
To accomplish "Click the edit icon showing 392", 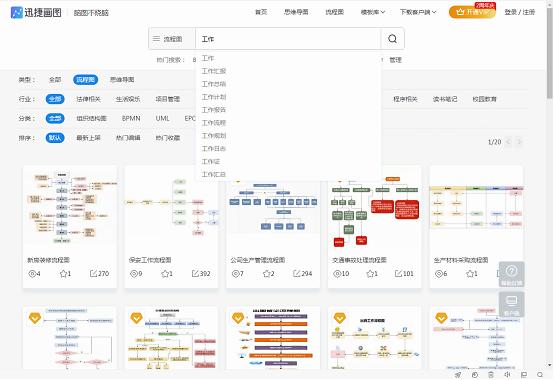I will 195,273.
